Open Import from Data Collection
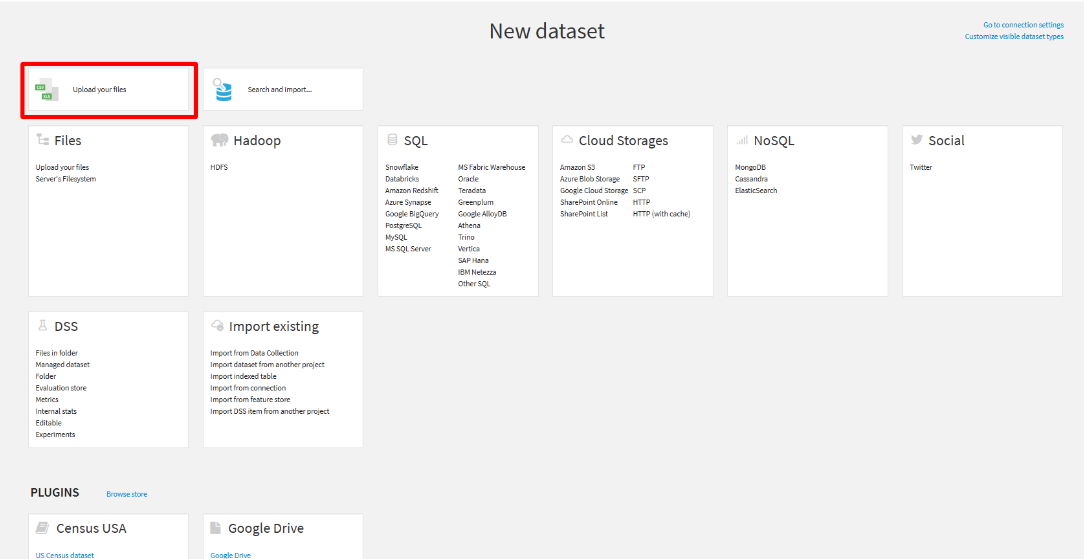This screenshot has width=1084, height=559. (254, 353)
